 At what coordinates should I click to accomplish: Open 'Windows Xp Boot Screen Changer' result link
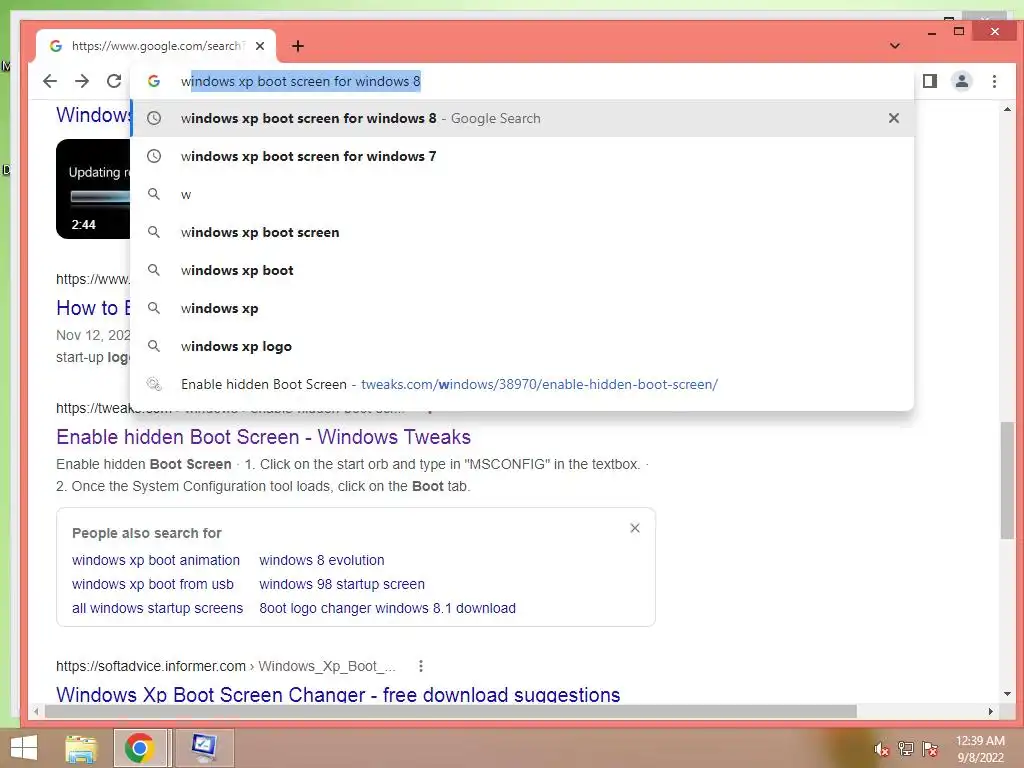(338, 694)
